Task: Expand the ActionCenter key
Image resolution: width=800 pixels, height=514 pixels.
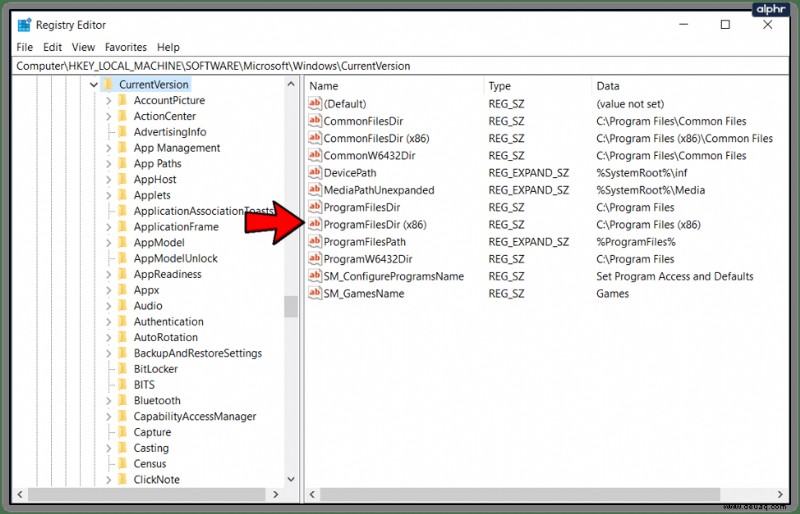Action: (108, 116)
